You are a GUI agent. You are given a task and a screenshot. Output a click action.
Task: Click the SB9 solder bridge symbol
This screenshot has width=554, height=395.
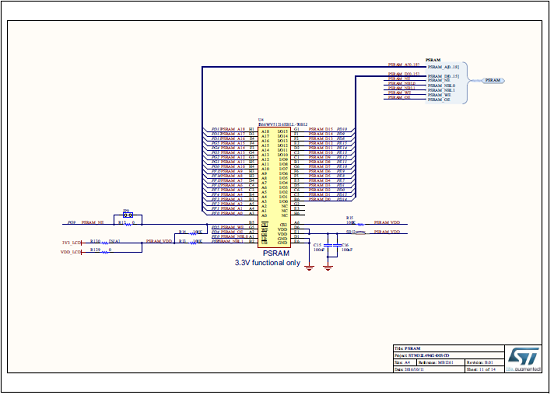coord(128,215)
